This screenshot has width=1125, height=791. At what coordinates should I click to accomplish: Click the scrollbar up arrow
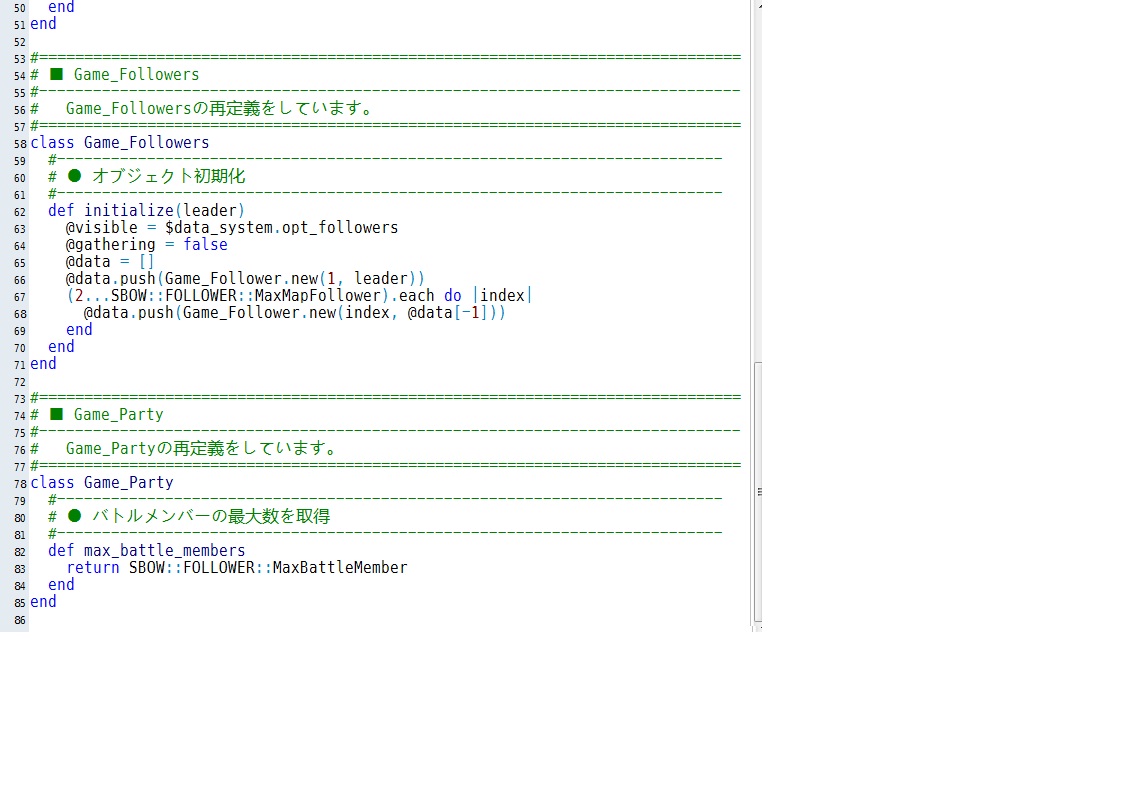758,4
